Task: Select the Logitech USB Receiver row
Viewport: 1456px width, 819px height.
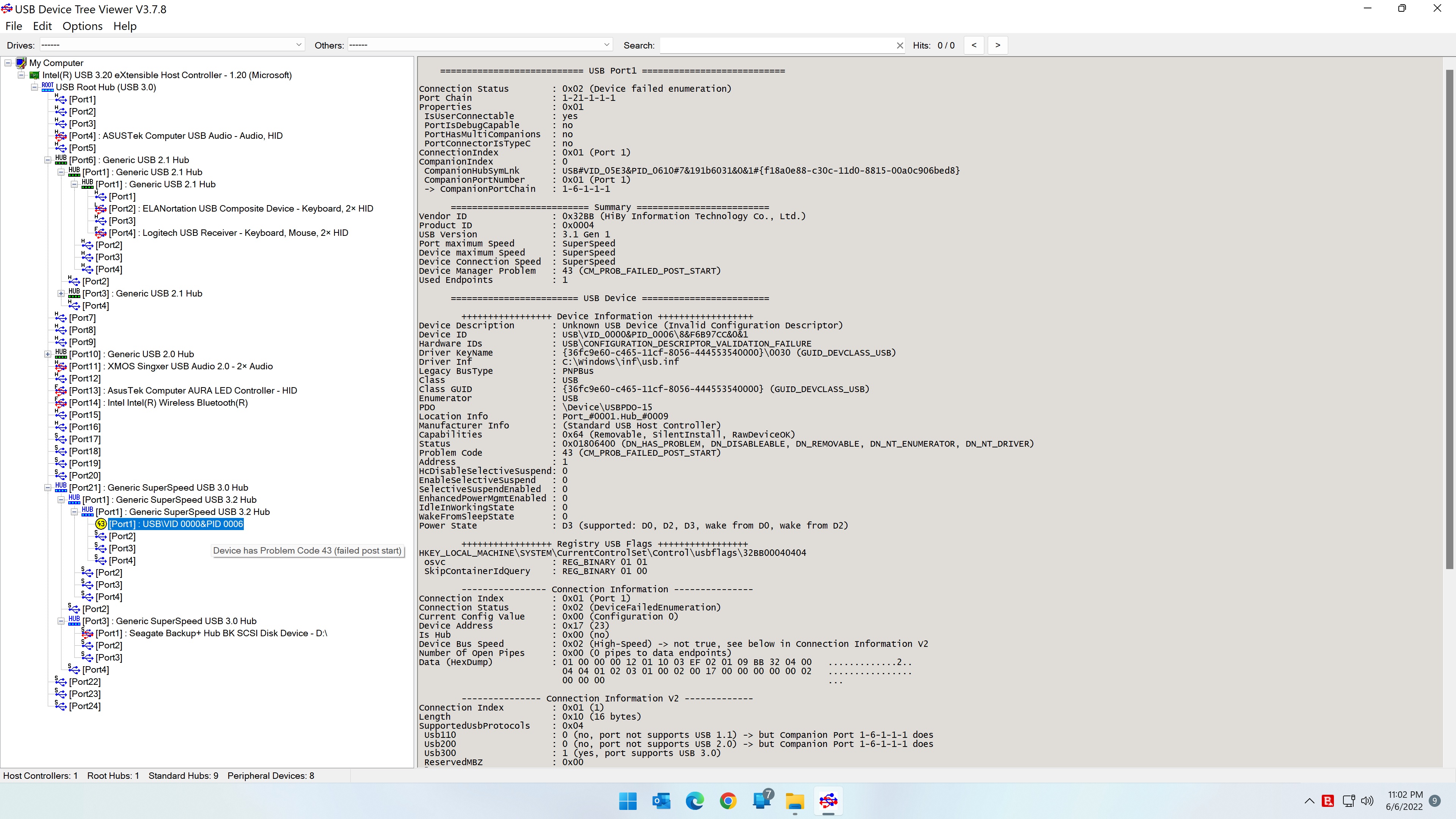Action: point(228,233)
